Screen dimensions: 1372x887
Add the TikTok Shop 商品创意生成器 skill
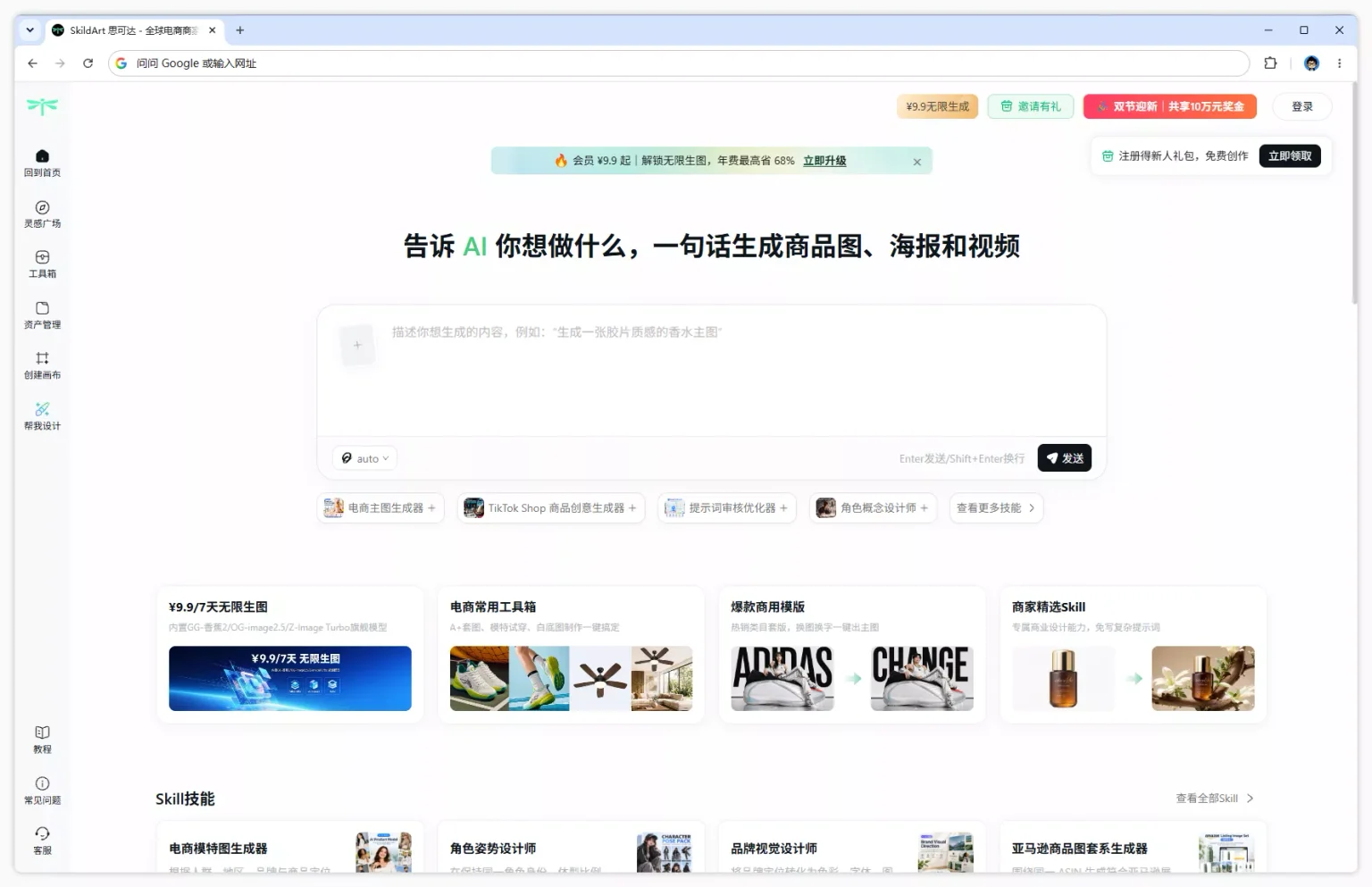pyautogui.click(x=551, y=508)
